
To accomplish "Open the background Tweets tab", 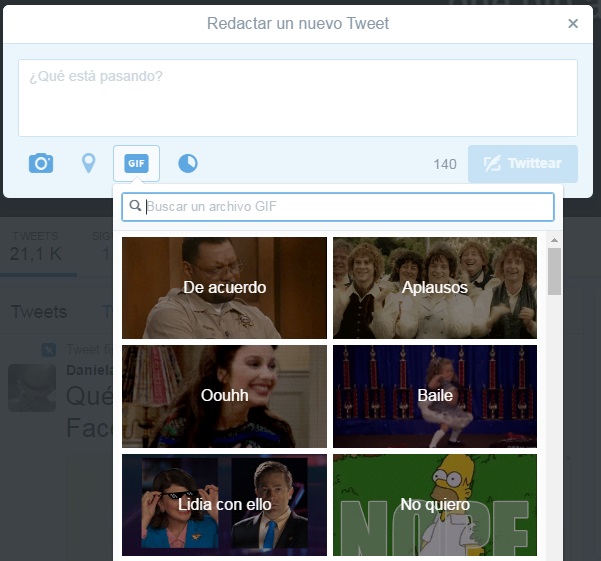I will pyautogui.click(x=39, y=312).
